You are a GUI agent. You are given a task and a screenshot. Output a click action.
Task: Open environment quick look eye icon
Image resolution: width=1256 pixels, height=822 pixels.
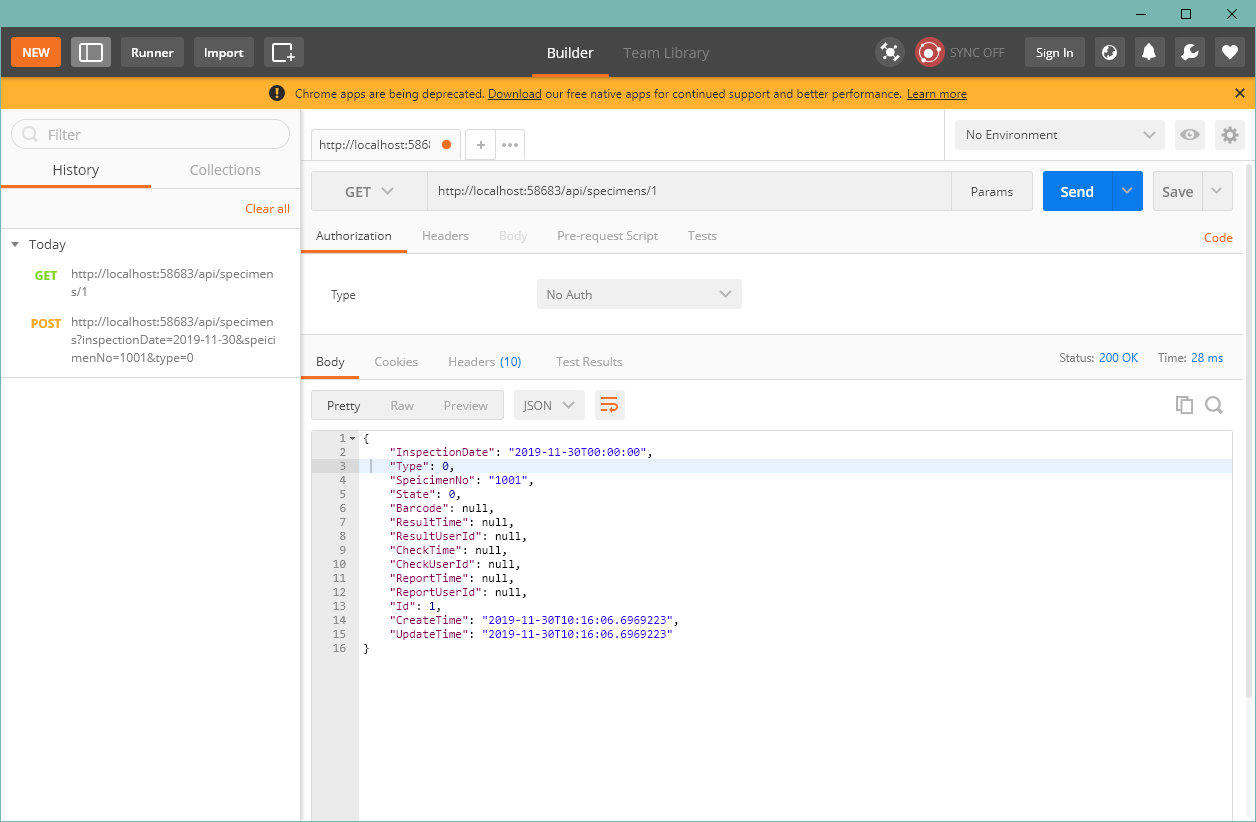coord(1190,135)
